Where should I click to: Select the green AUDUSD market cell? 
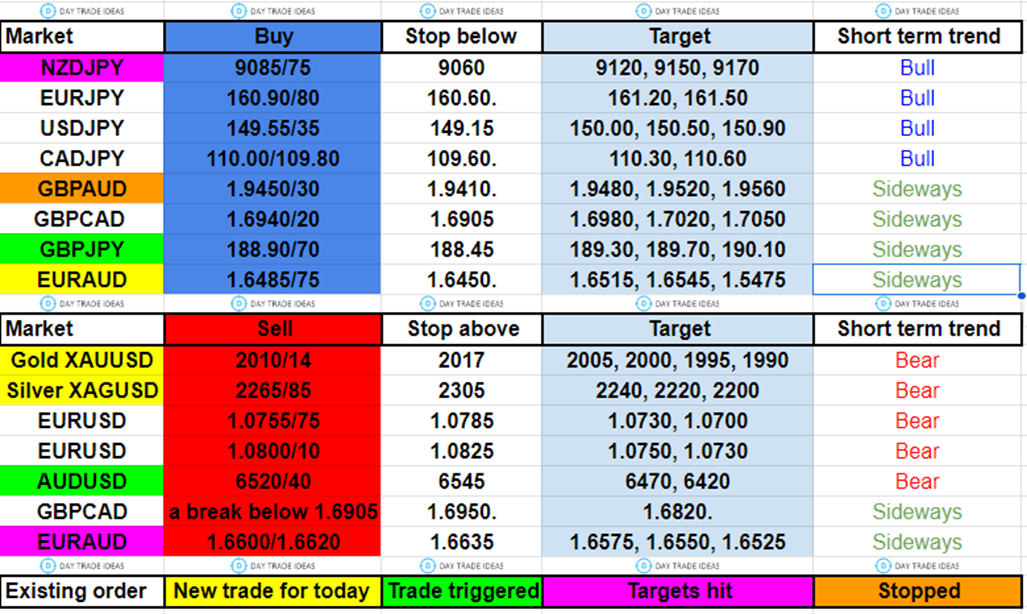(x=82, y=481)
